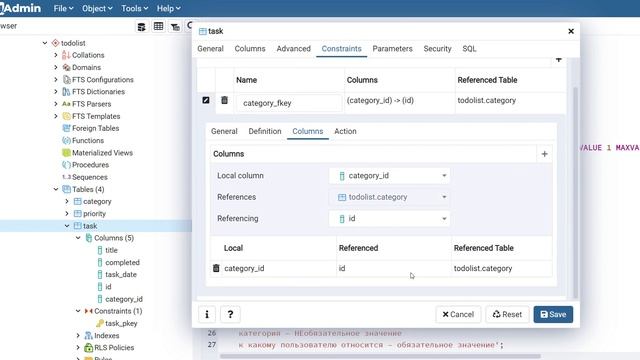Collapse the Columns (5) node
This screenshot has height=360, width=640.
pos(78,238)
